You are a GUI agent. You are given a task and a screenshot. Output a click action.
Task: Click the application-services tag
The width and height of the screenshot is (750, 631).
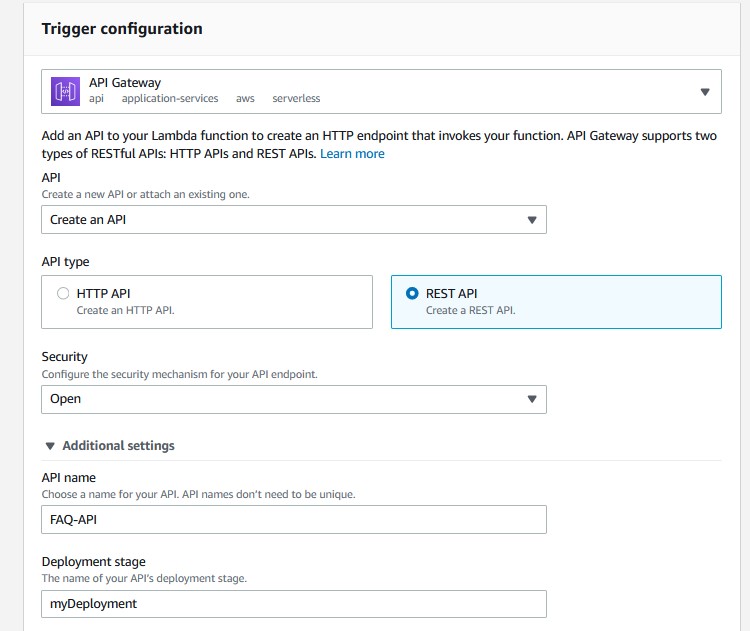(170, 99)
